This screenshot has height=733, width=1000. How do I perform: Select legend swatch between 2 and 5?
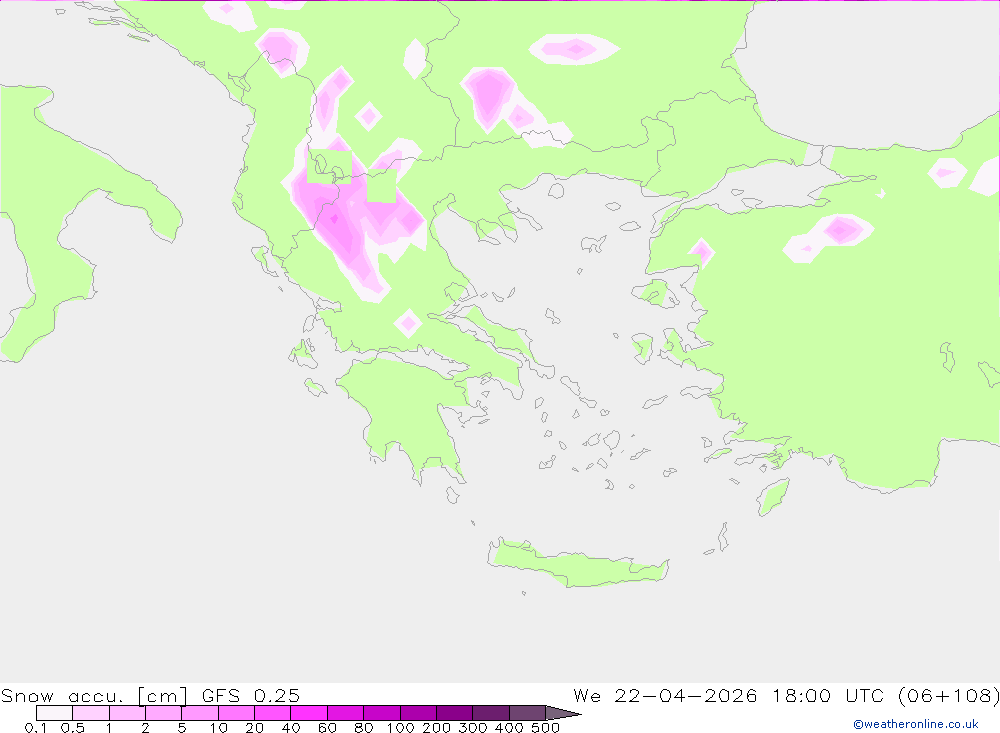[164, 713]
